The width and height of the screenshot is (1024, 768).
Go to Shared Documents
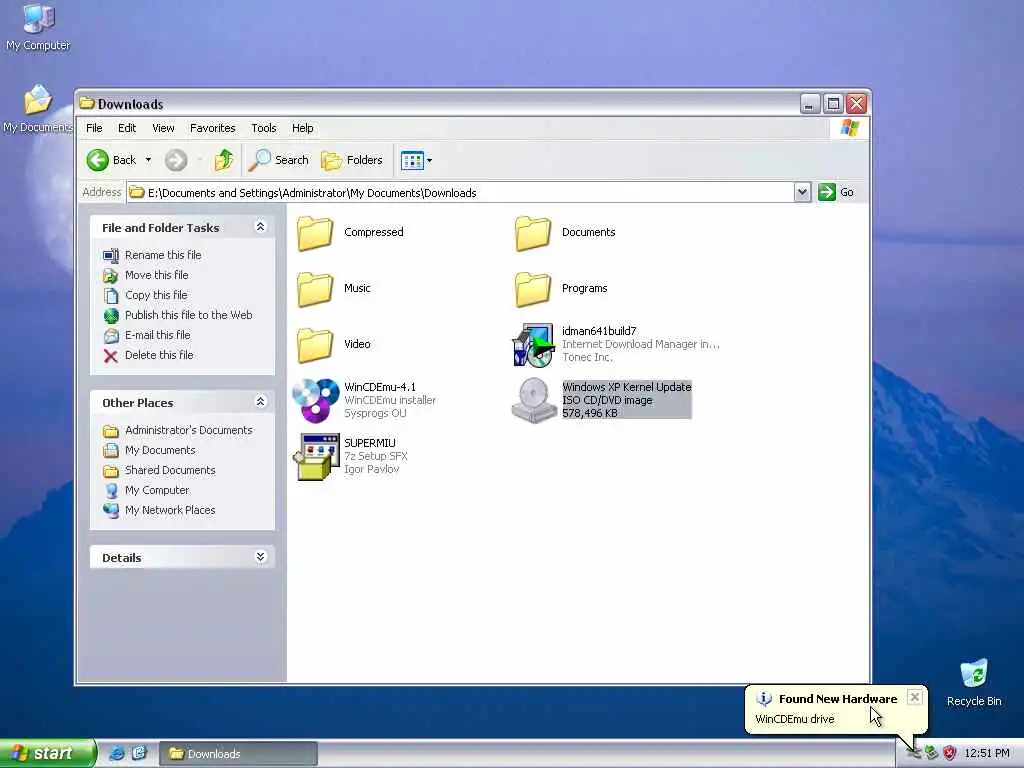[170, 470]
